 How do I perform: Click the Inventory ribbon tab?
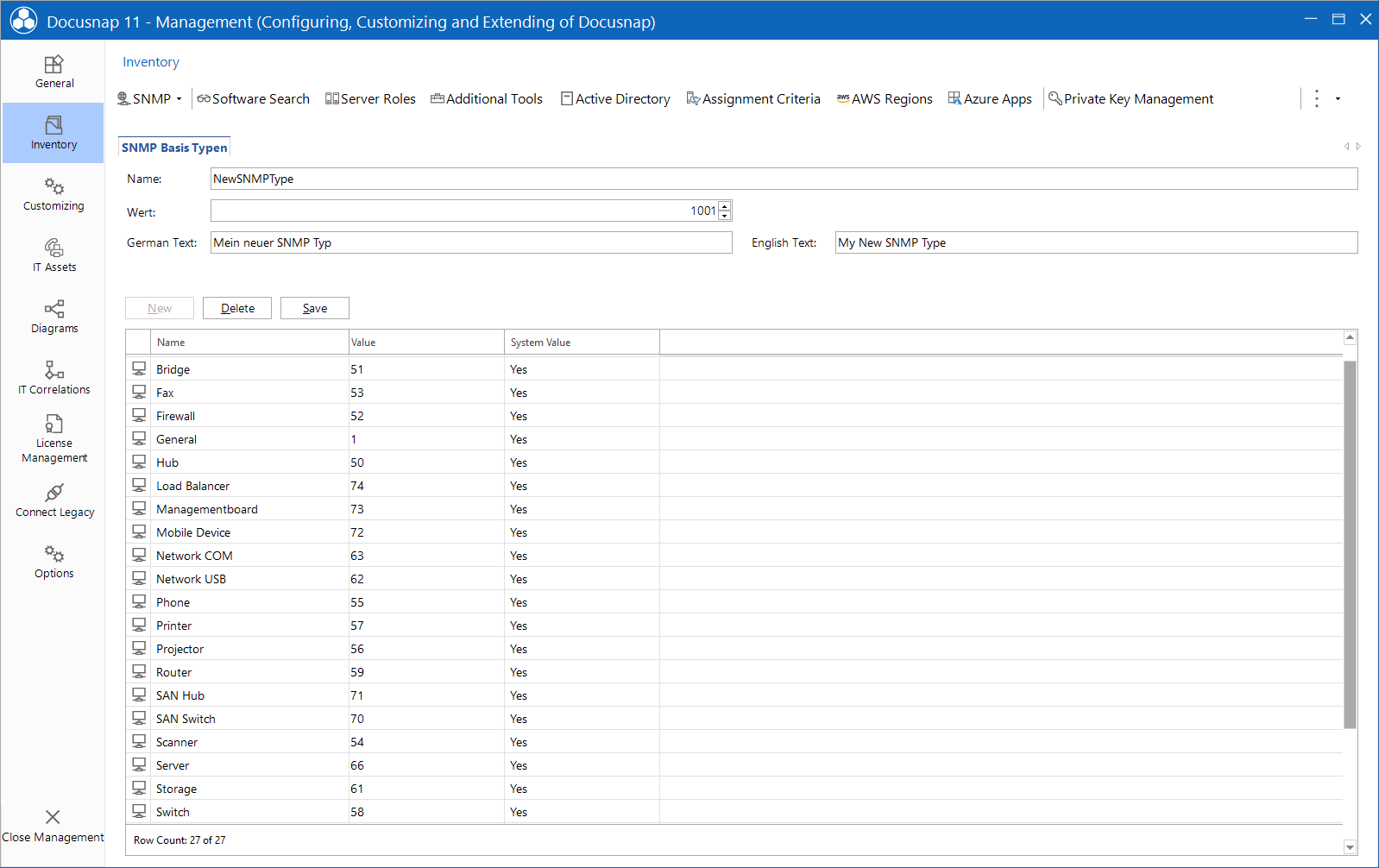(151, 62)
